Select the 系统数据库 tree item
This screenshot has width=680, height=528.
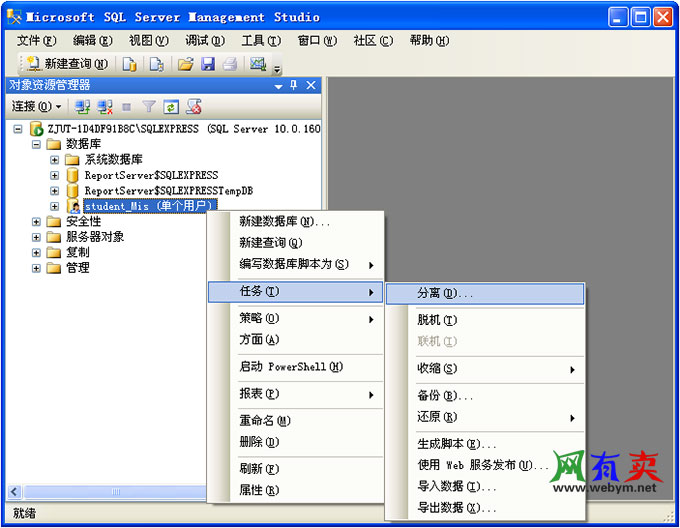(x=113, y=160)
